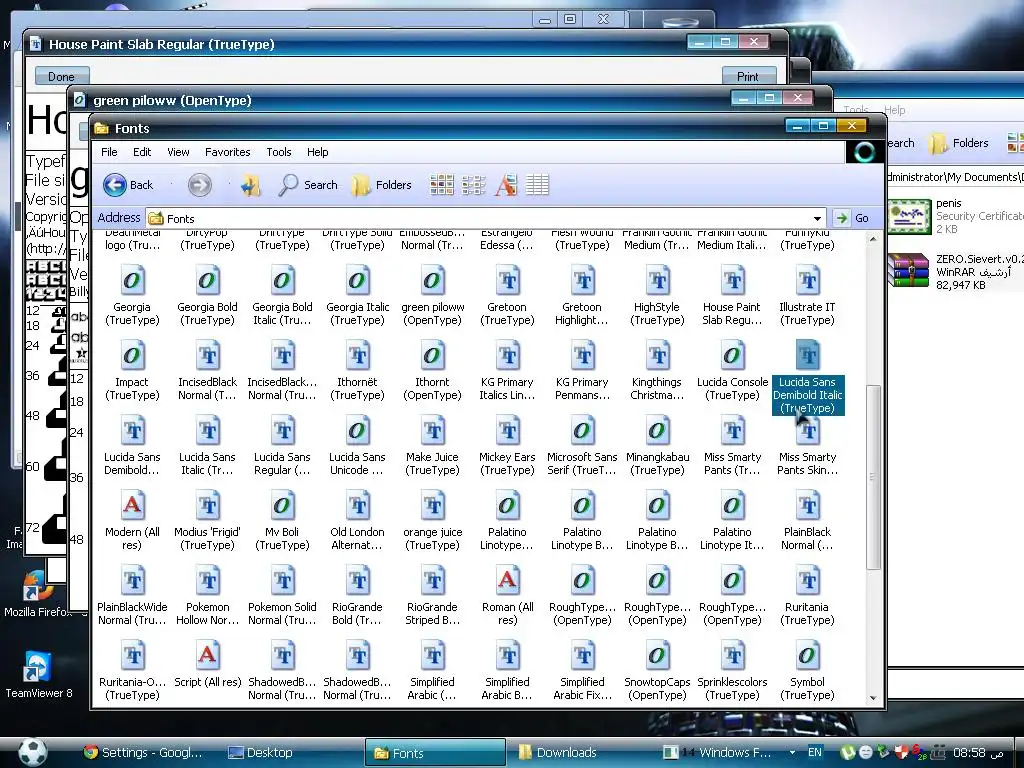
Task: Open the Help menu in Fonts
Action: (x=317, y=152)
